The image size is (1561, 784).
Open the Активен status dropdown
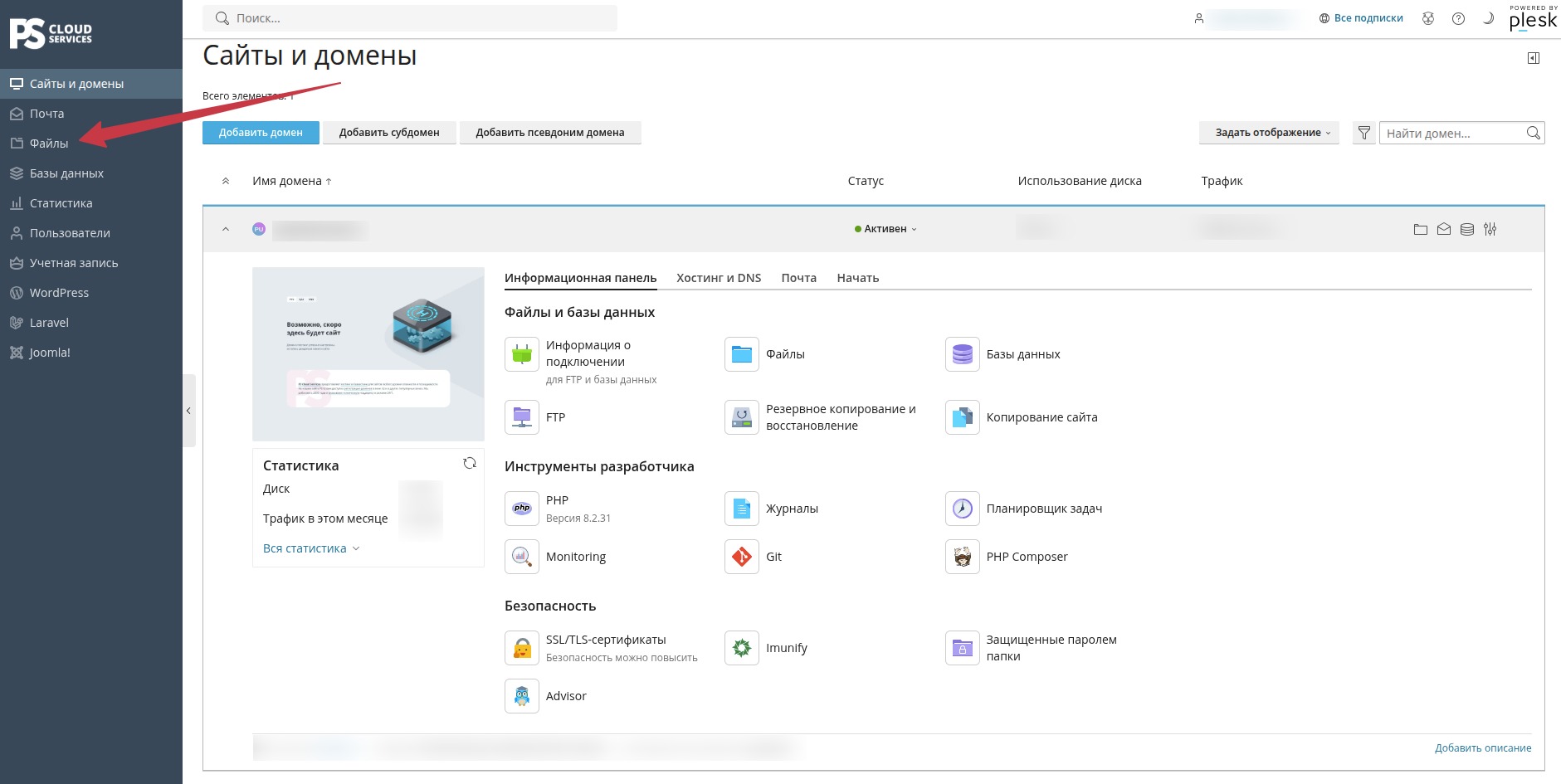pos(885,229)
